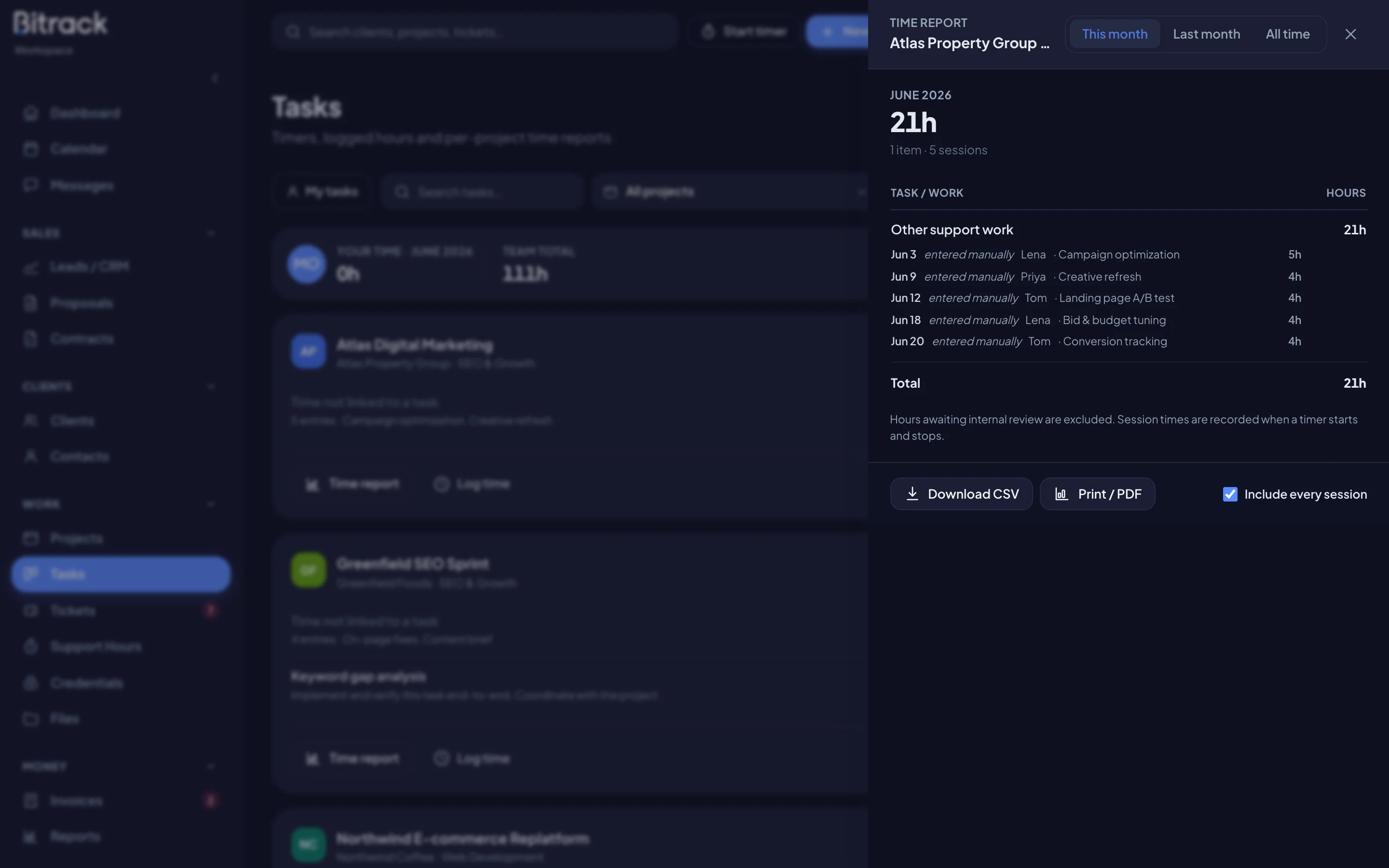Open the All projects dropdown filter
1389x868 pixels.
click(731, 192)
